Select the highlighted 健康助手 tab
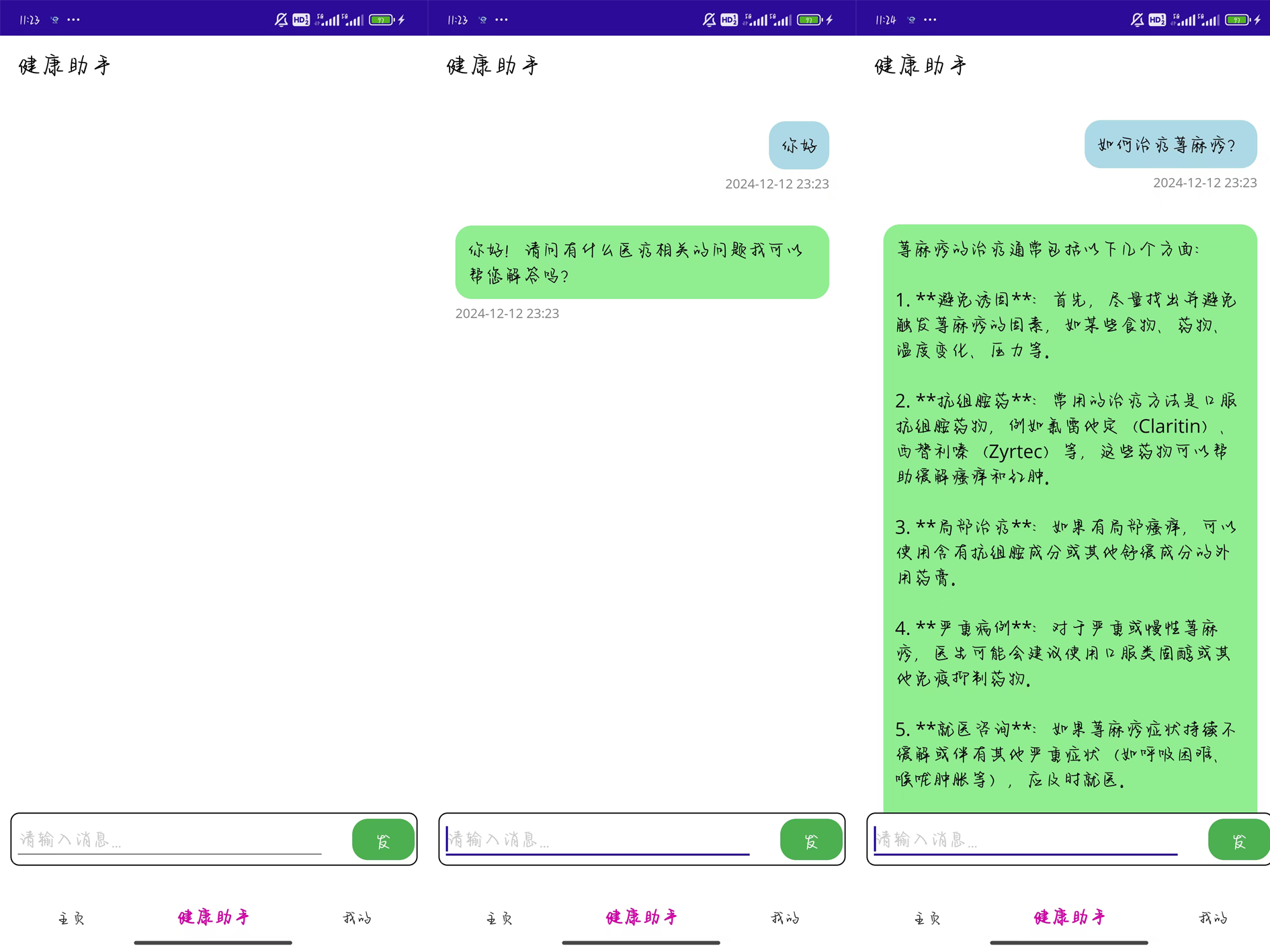Screen dimensions: 1270x952 212,917
